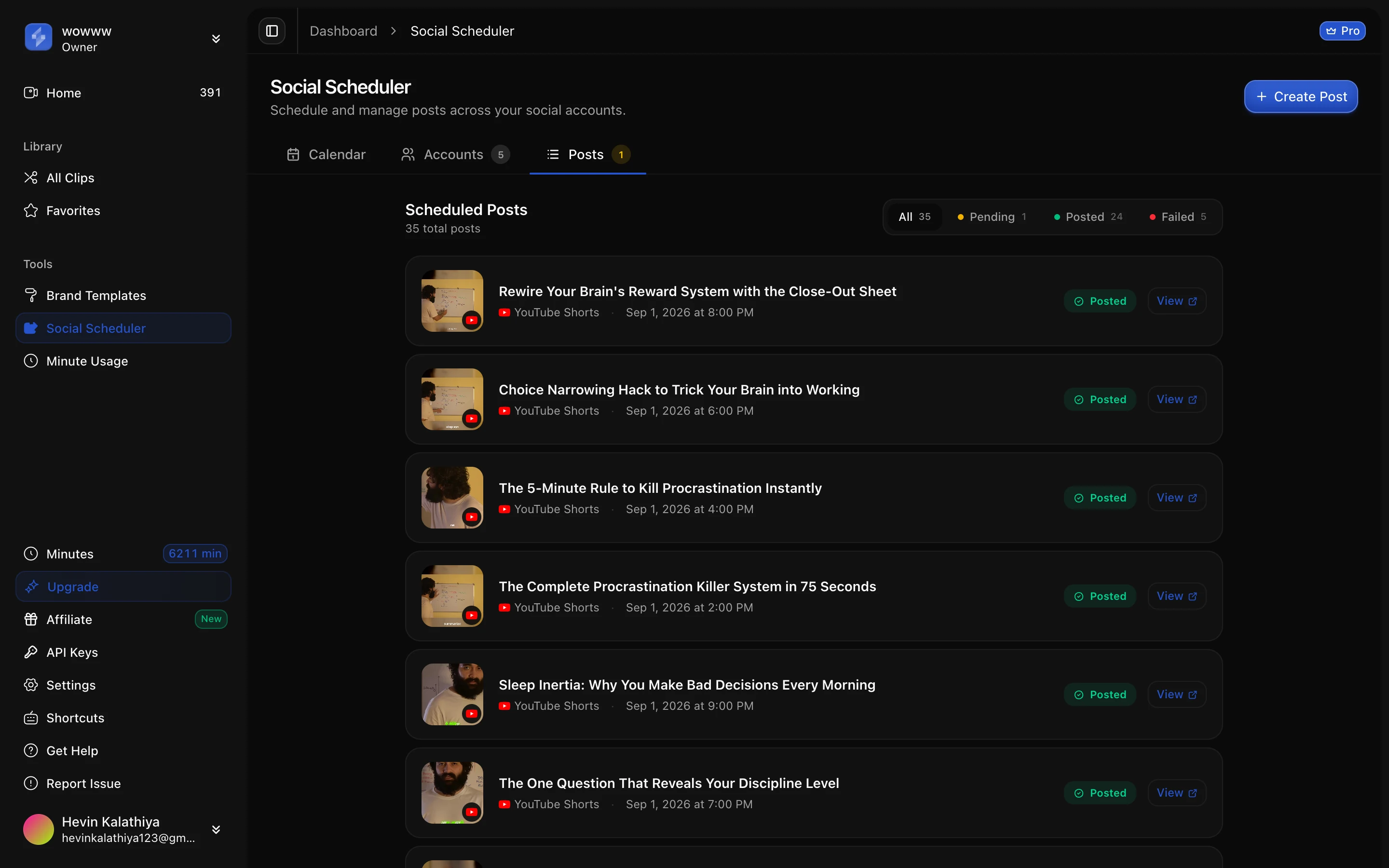Click the Upgrade button in the sidebar

(123, 587)
